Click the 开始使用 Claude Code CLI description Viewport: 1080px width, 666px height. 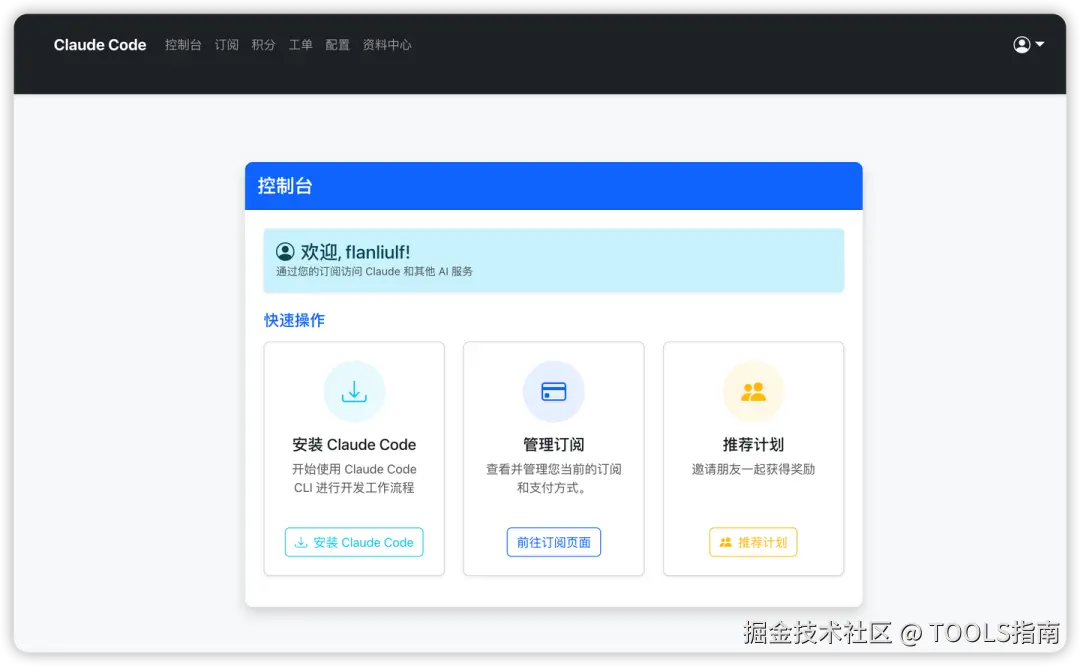pyautogui.click(x=354, y=478)
